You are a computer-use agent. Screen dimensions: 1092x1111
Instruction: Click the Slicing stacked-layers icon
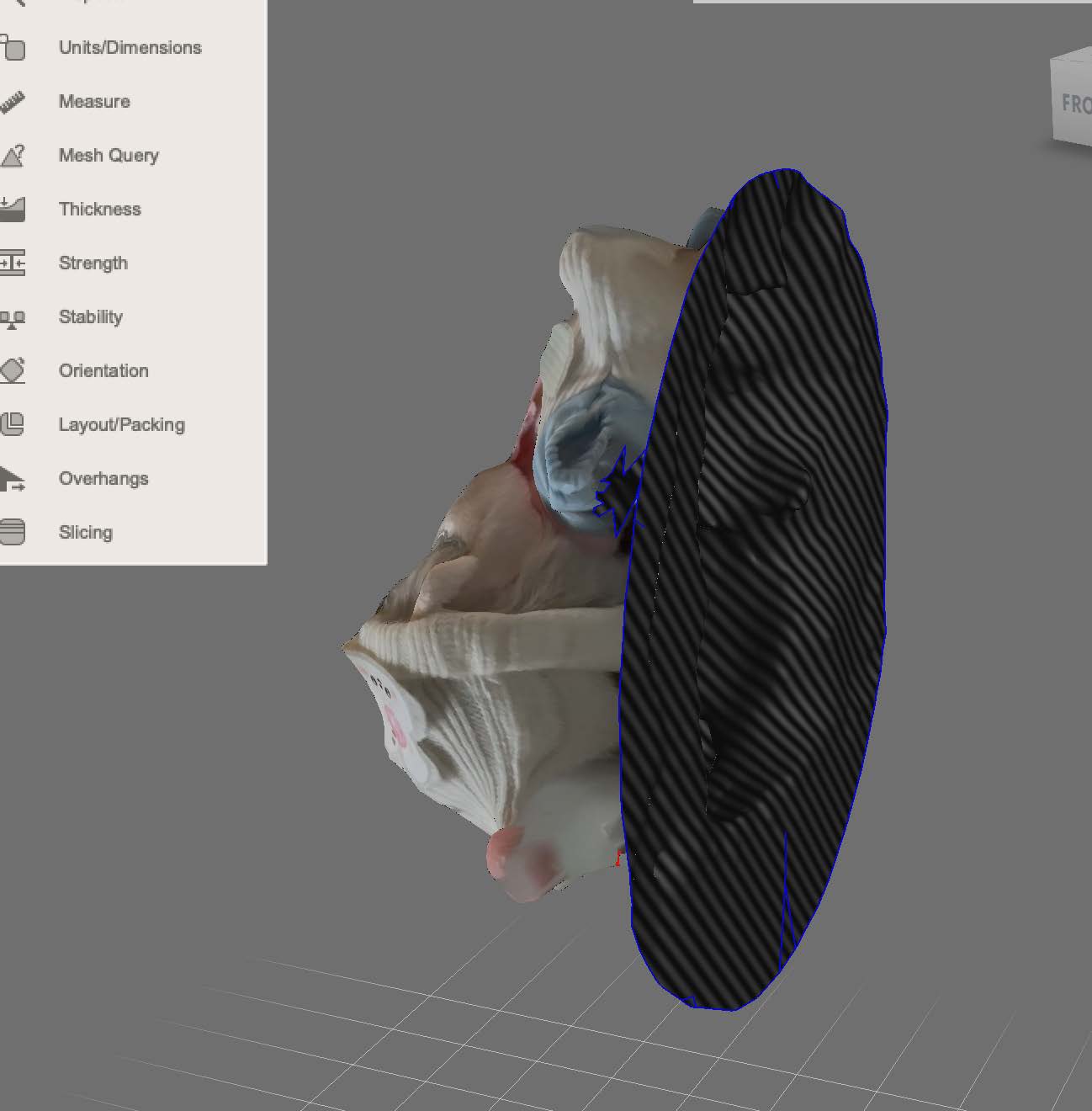12,530
